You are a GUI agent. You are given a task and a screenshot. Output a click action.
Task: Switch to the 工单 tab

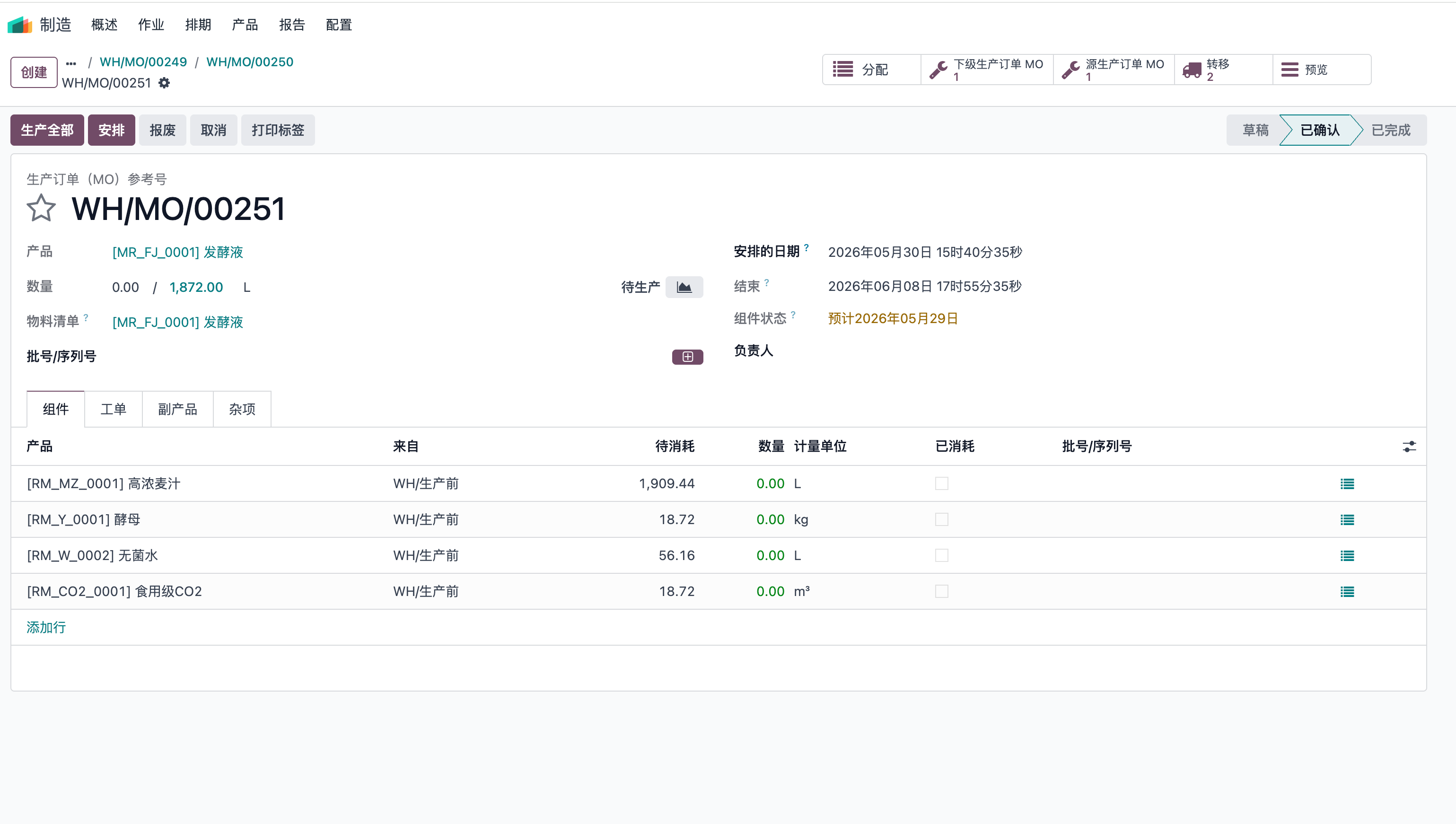pyautogui.click(x=113, y=409)
